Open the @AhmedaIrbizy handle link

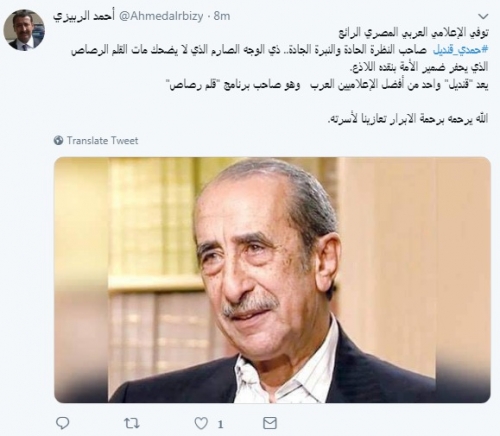pos(161,16)
